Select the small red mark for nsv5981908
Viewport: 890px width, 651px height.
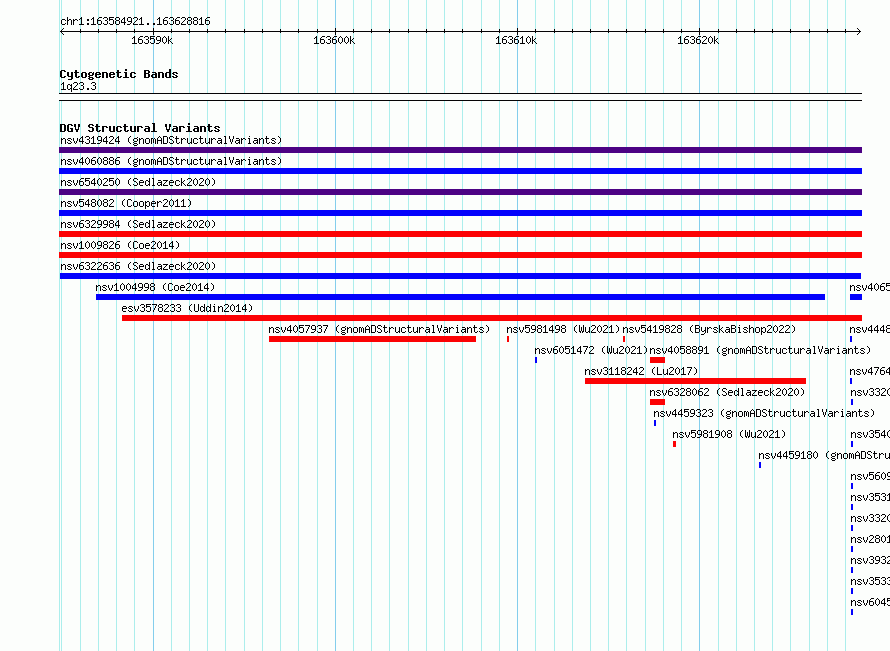click(674, 444)
